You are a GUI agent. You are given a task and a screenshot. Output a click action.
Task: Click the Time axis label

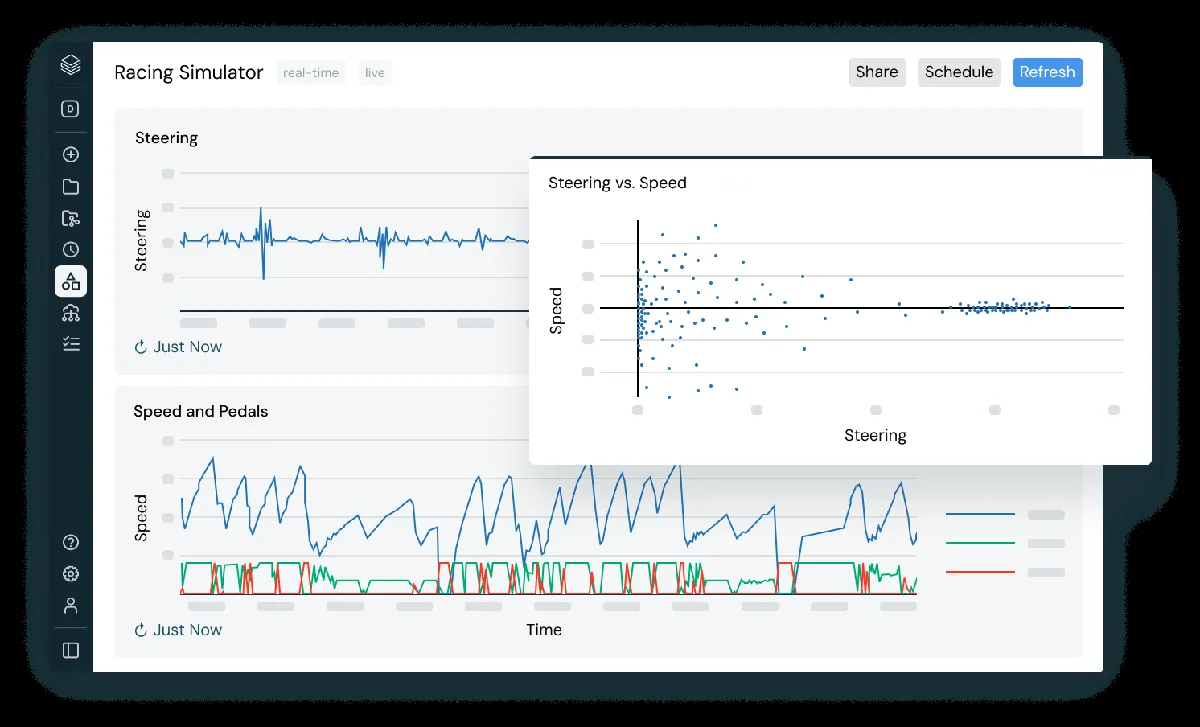point(544,630)
